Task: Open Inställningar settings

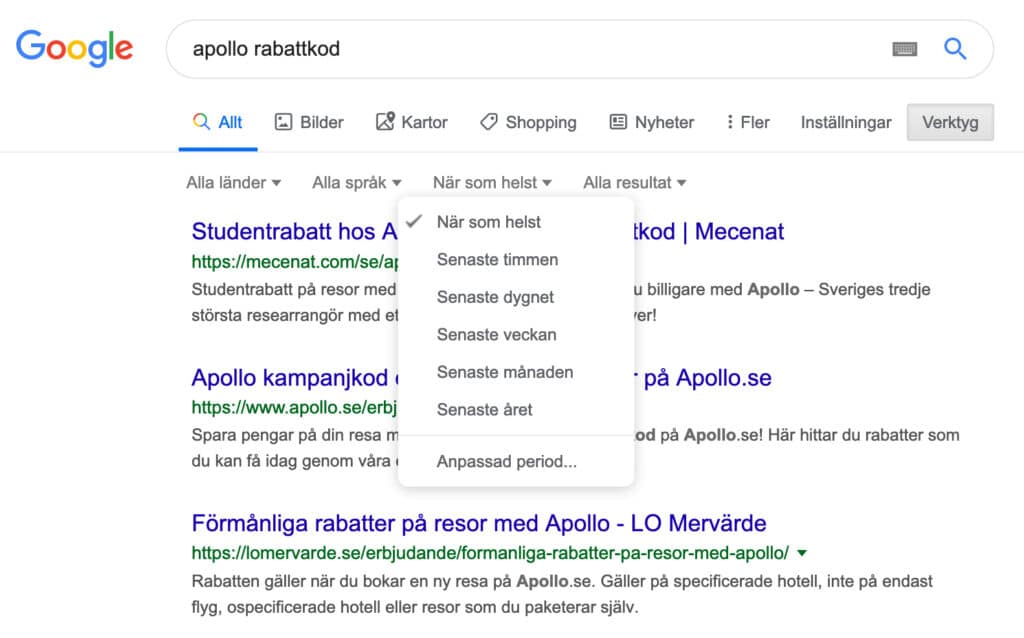Action: pos(846,122)
